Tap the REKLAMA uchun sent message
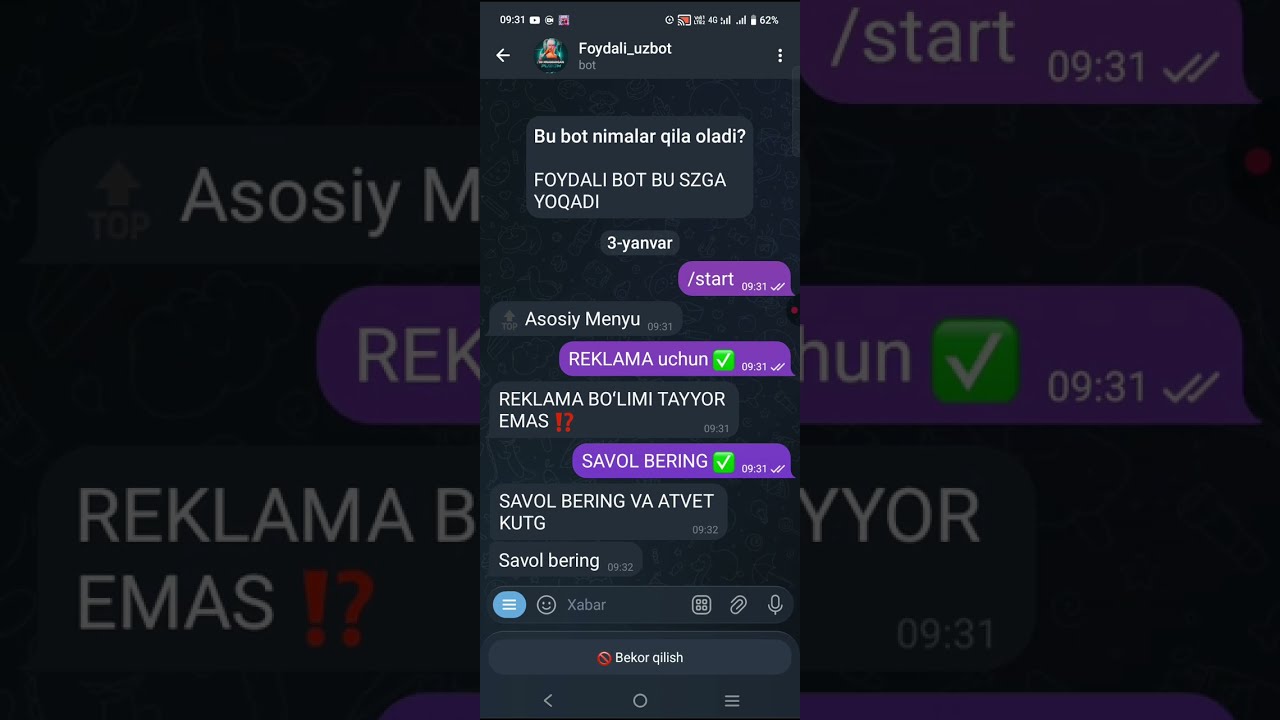Viewport: 1280px width, 720px height. click(x=675, y=359)
